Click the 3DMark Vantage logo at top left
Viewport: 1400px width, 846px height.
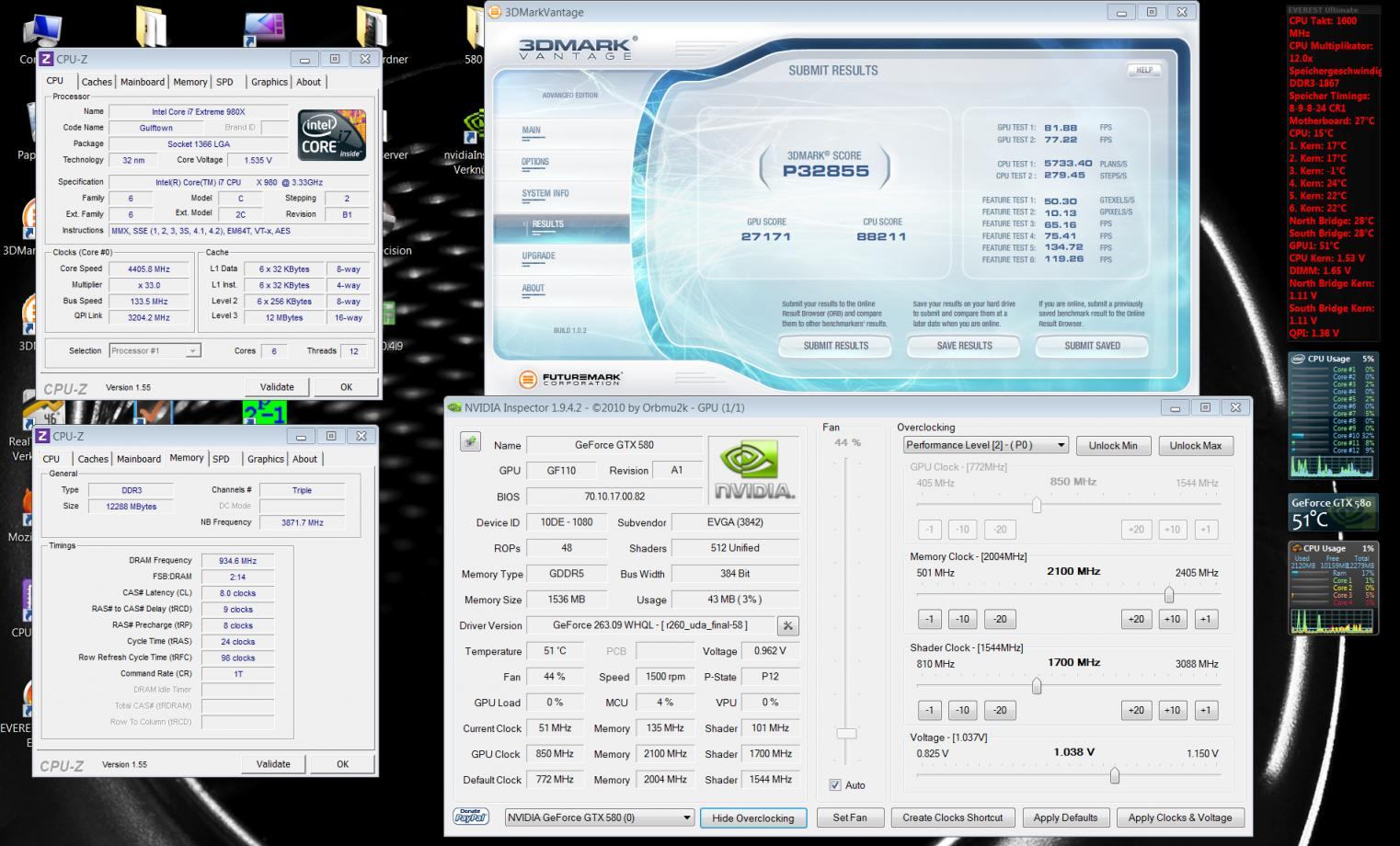tap(578, 48)
